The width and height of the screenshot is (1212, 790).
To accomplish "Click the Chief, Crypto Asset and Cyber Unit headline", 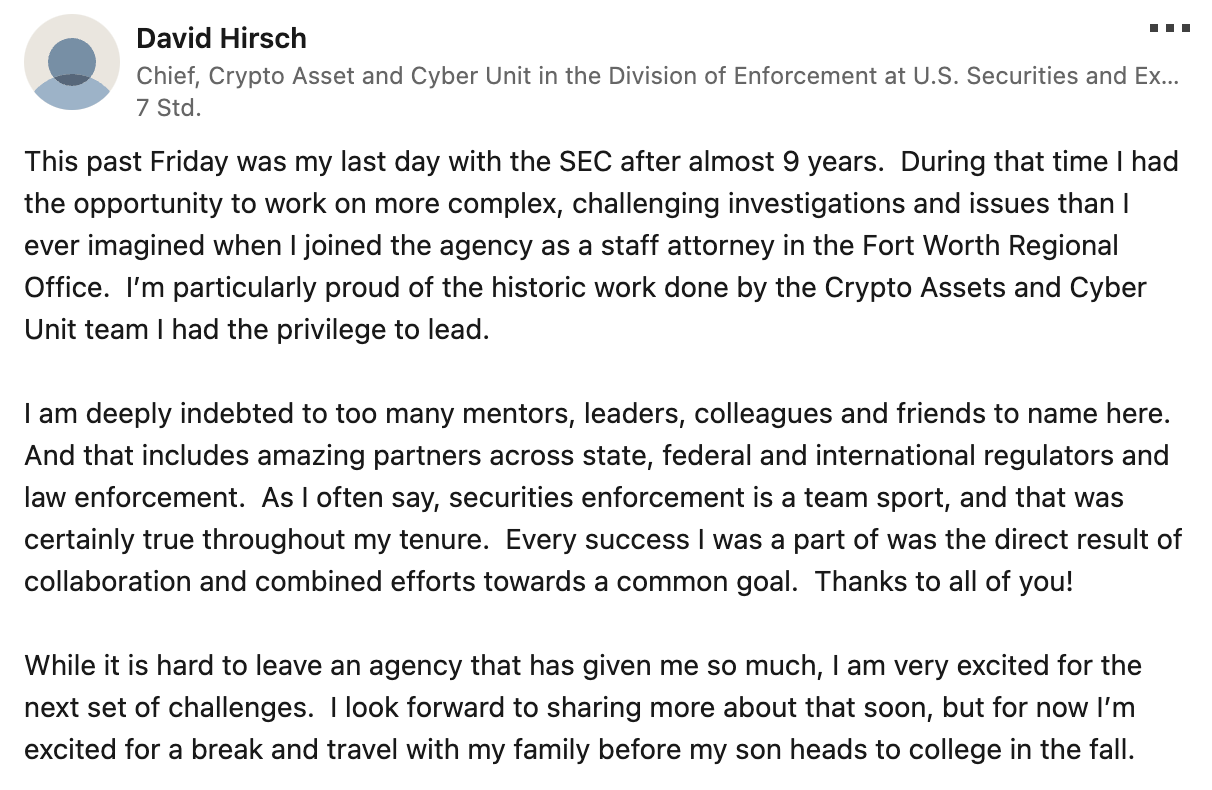I will tap(657, 75).
